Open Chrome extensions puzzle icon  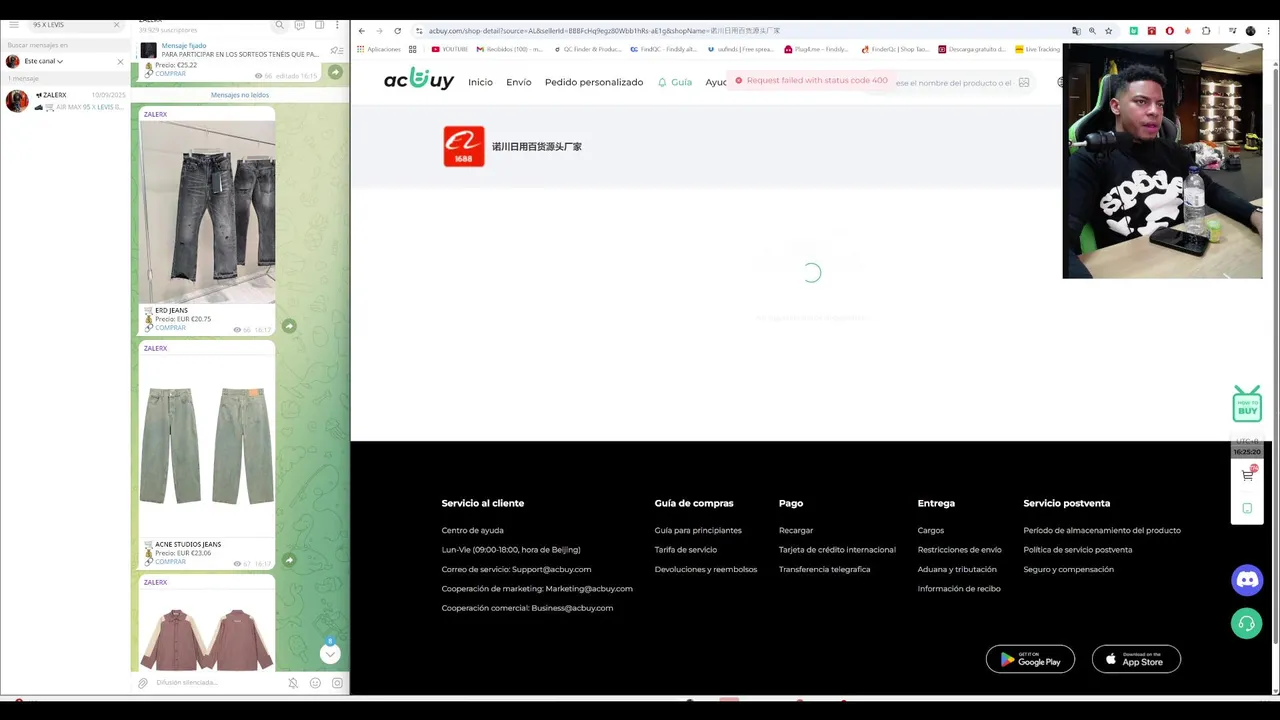[1206, 31]
